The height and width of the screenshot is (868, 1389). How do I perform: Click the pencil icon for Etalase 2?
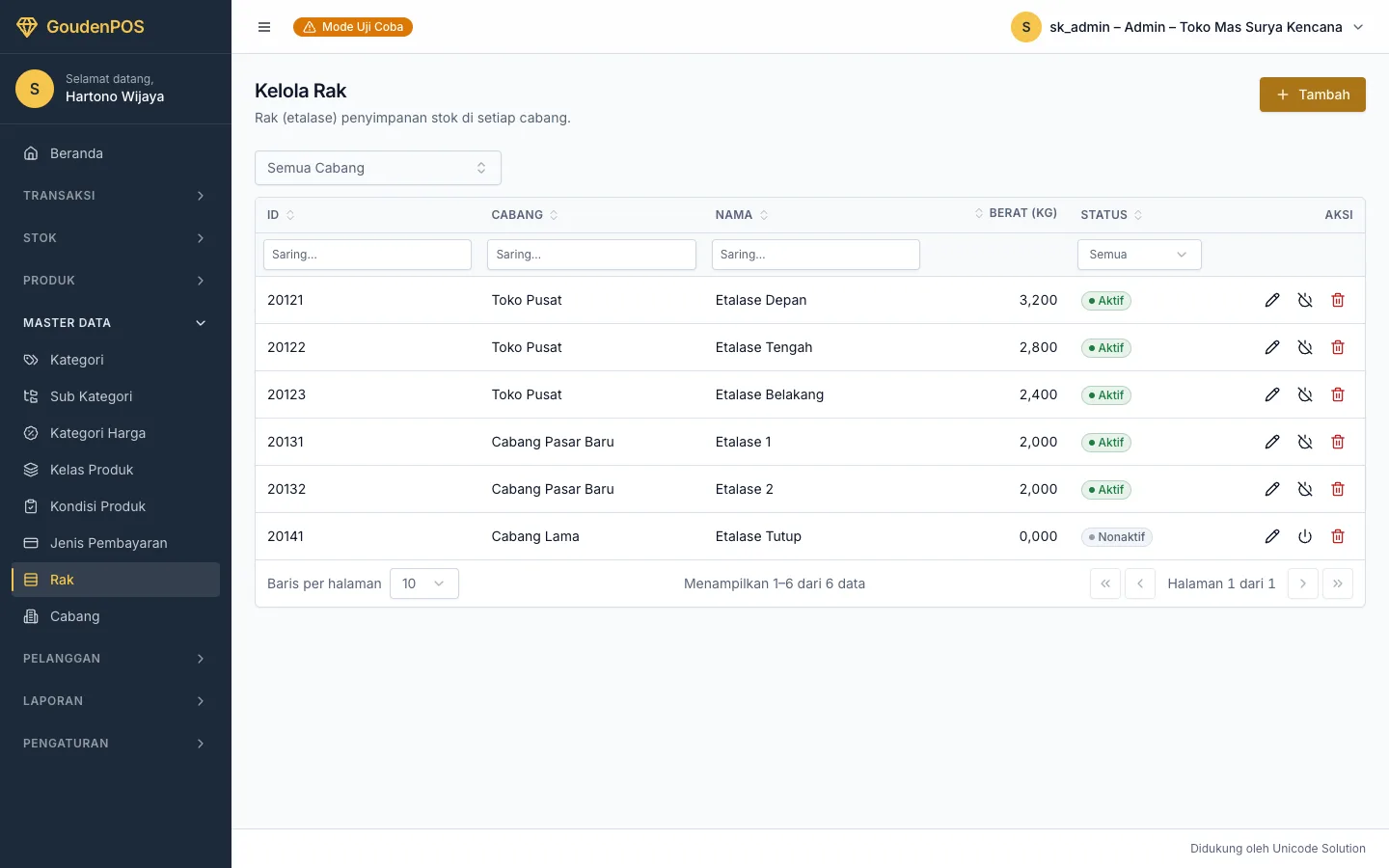[x=1272, y=489]
